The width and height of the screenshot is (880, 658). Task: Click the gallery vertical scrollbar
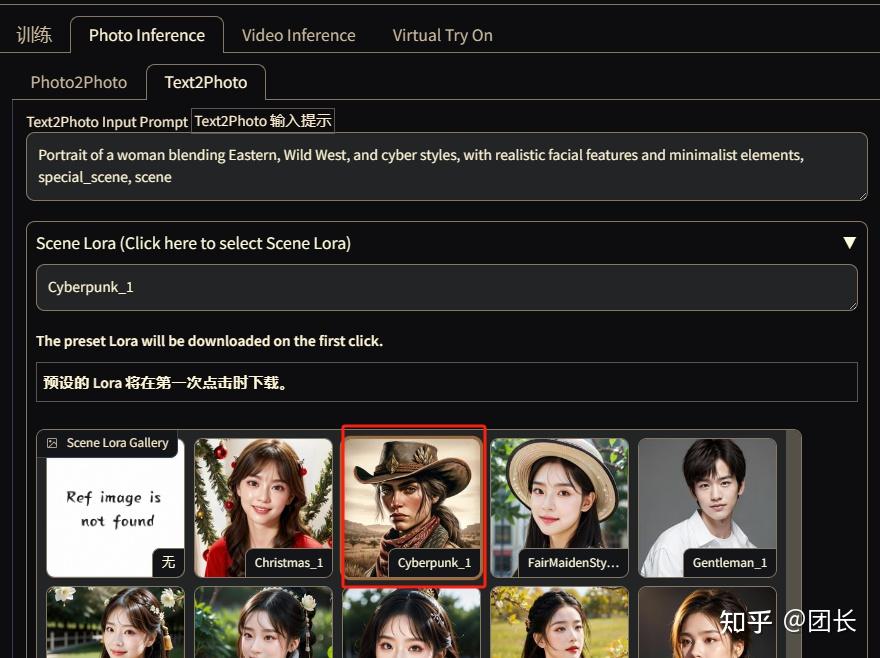point(794,543)
